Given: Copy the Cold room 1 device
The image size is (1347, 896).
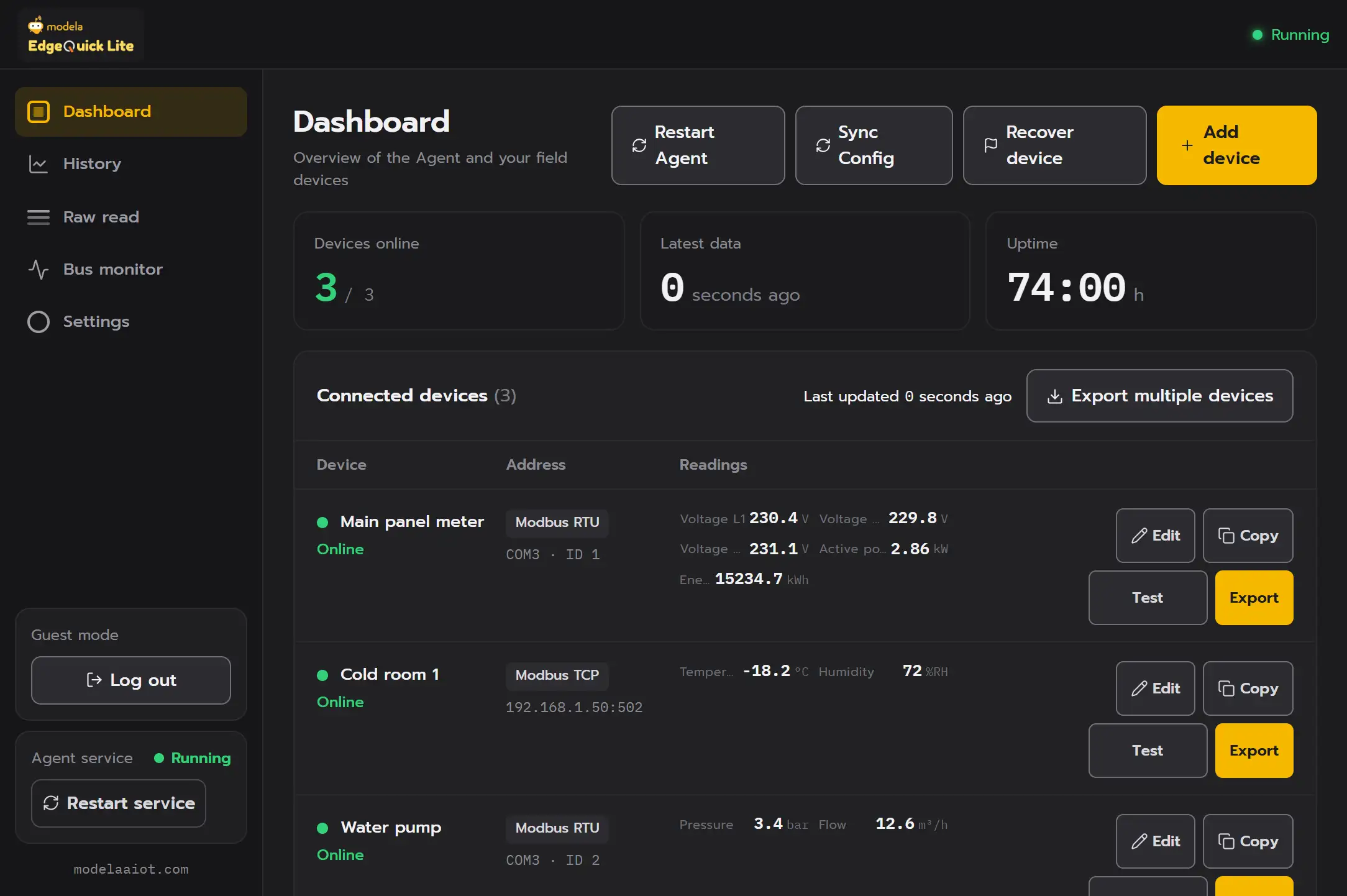Looking at the screenshot, I should click(1248, 688).
